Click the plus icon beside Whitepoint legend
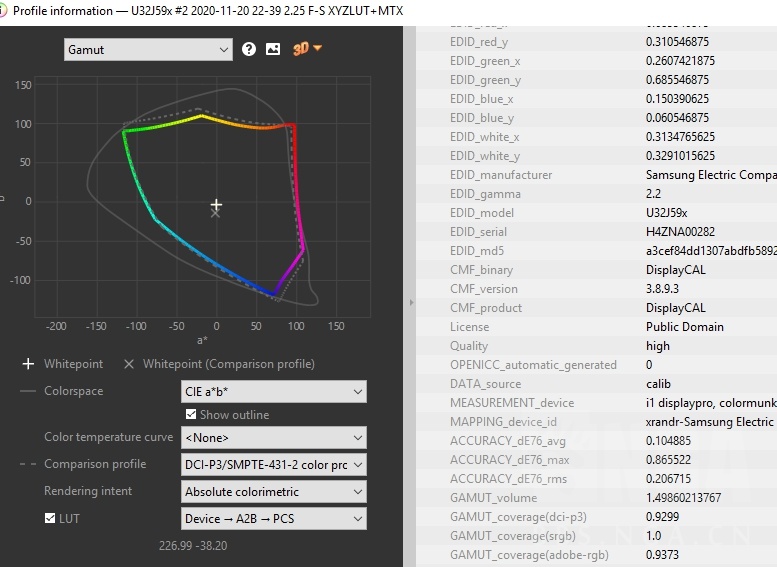This screenshot has height=567, width=777. click(28, 364)
